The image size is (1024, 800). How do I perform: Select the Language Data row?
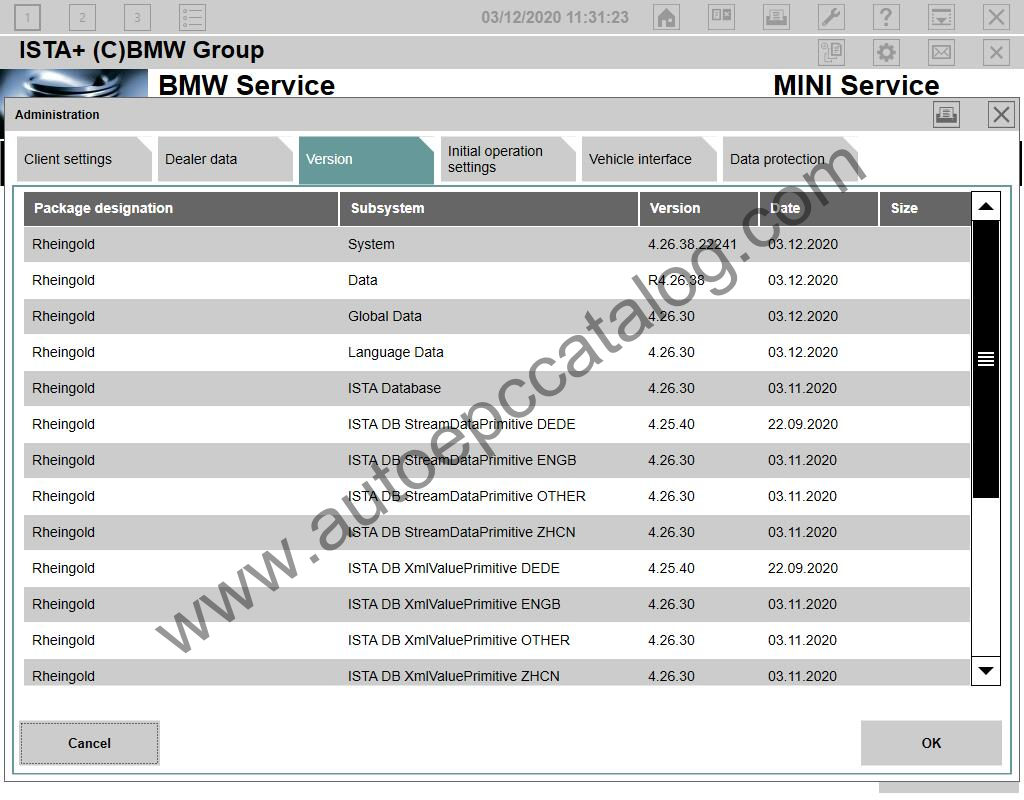[497, 352]
